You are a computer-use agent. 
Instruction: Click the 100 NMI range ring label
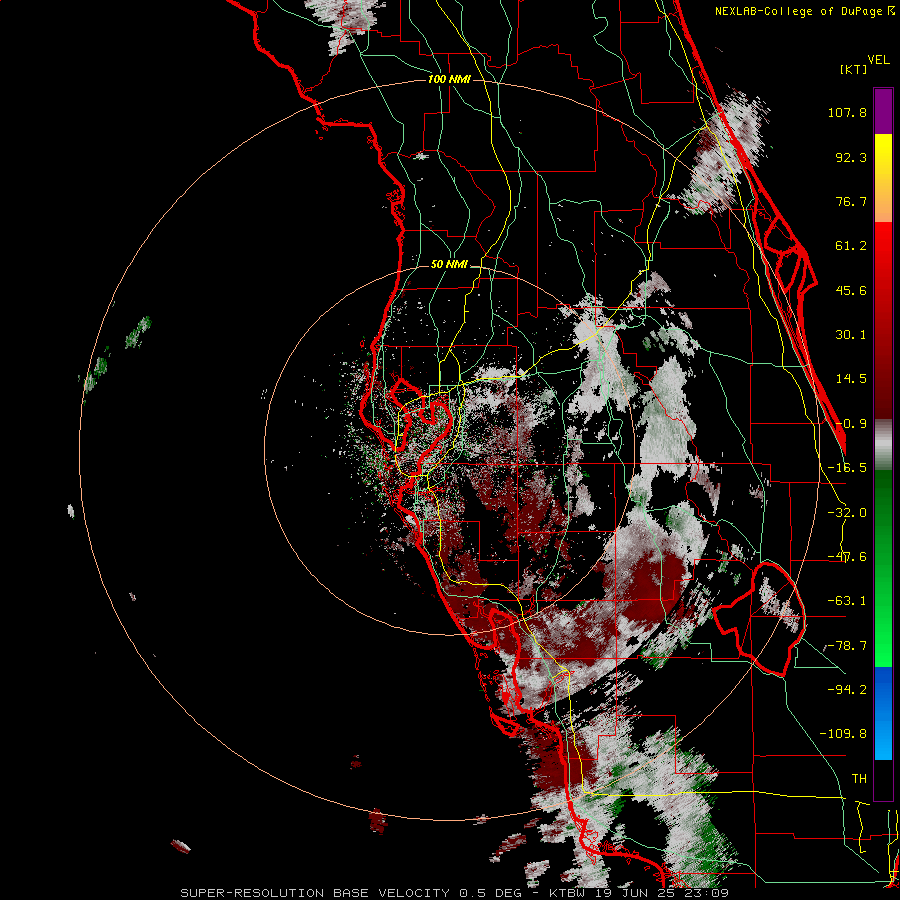(449, 79)
